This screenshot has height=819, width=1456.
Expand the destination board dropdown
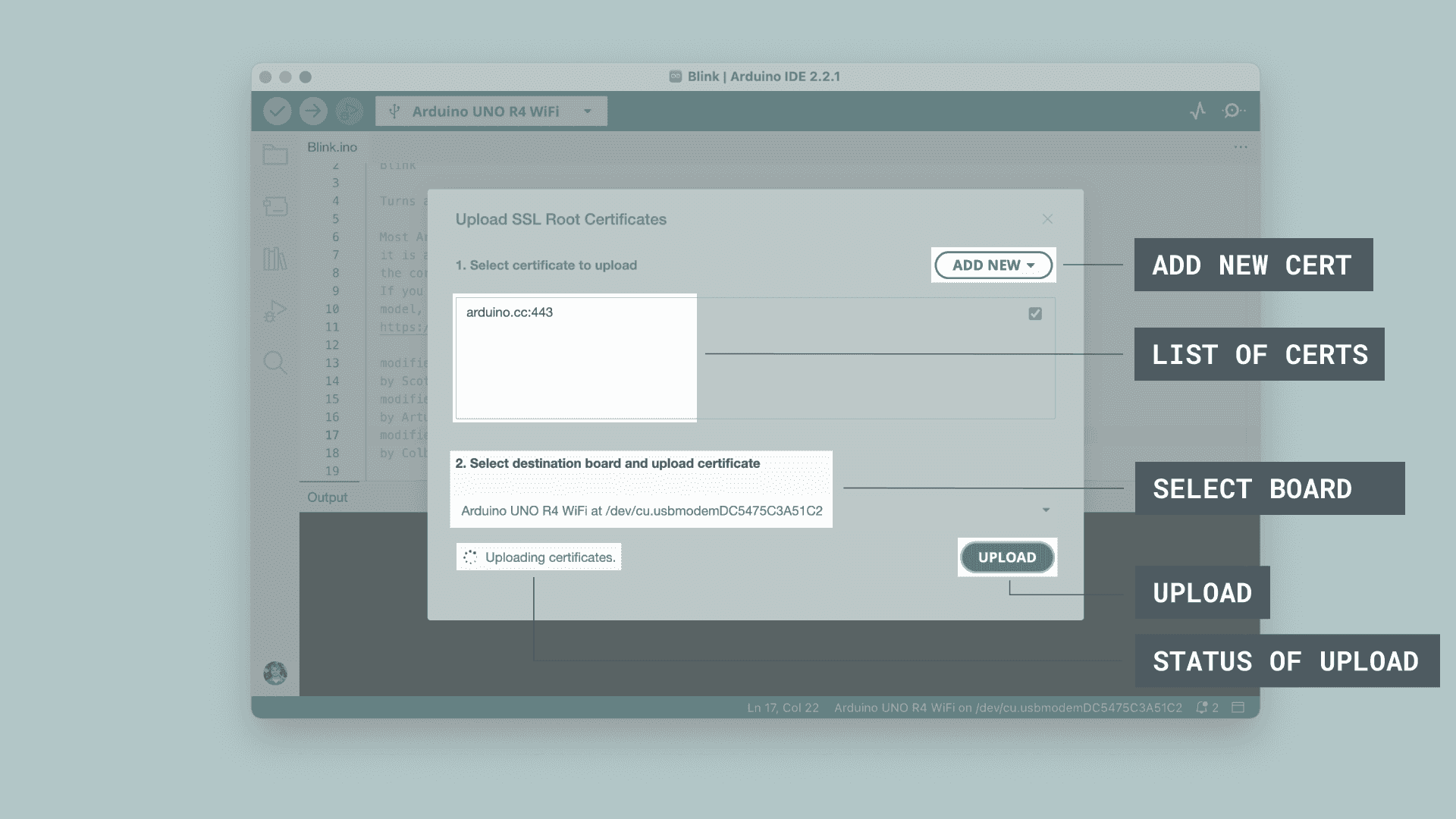[x=1046, y=510]
